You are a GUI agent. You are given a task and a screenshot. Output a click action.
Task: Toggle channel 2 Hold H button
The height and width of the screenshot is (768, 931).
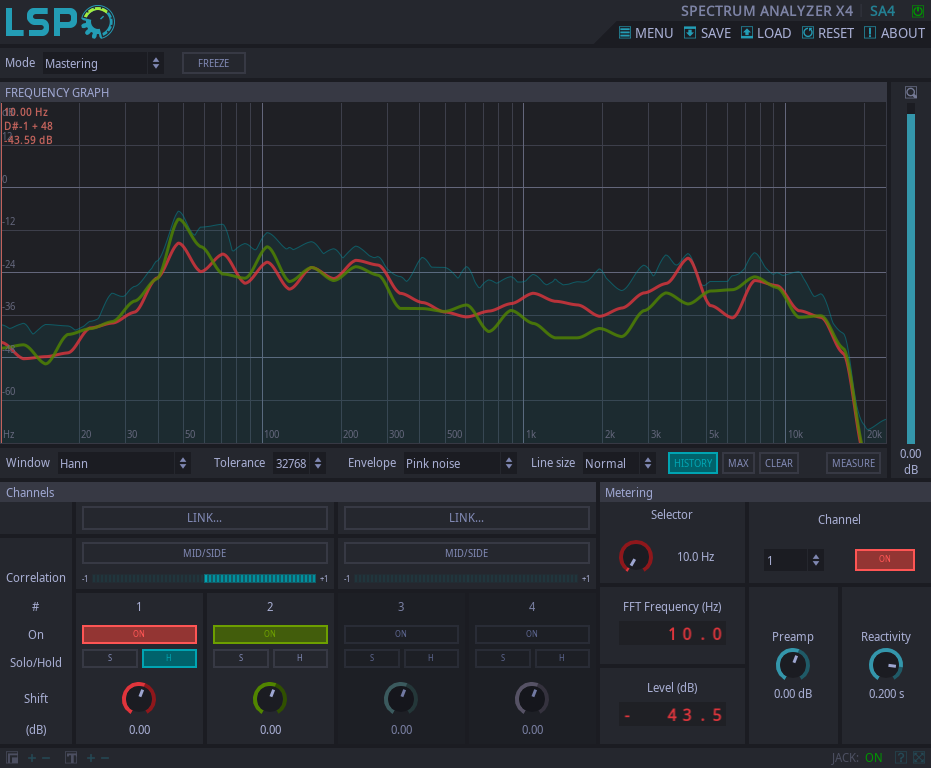pyautogui.click(x=300, y=658)
